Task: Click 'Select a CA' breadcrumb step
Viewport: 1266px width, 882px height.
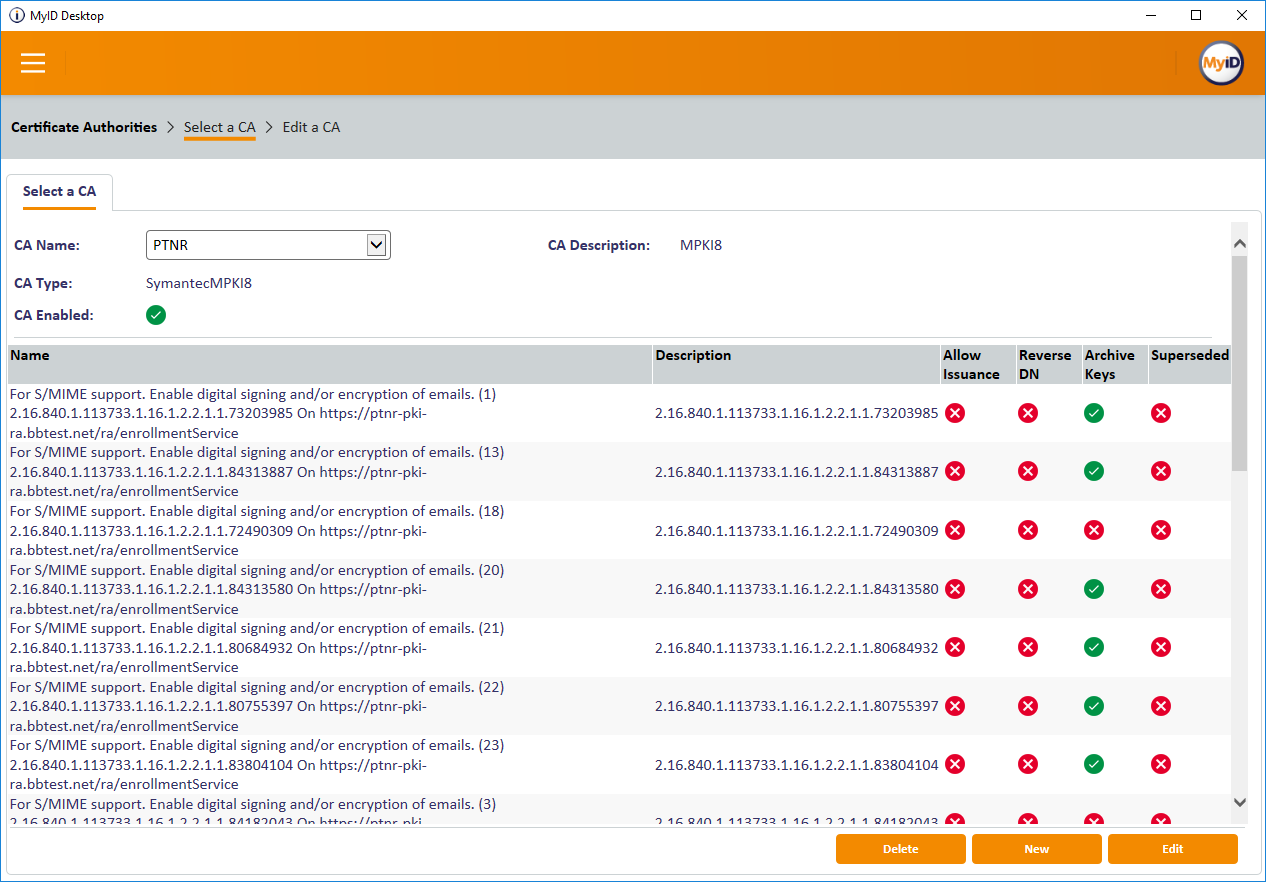Action: [x=220, y=127]
